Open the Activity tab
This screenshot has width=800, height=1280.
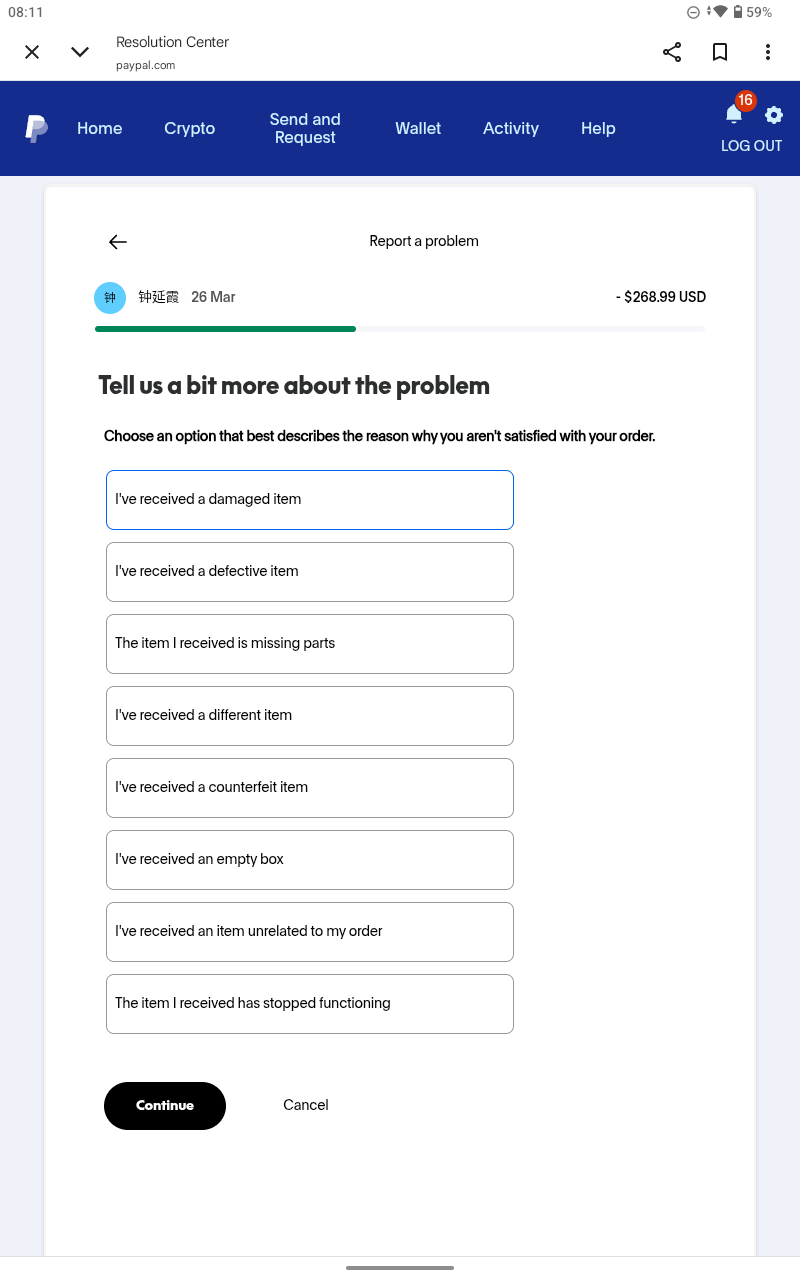511,128
